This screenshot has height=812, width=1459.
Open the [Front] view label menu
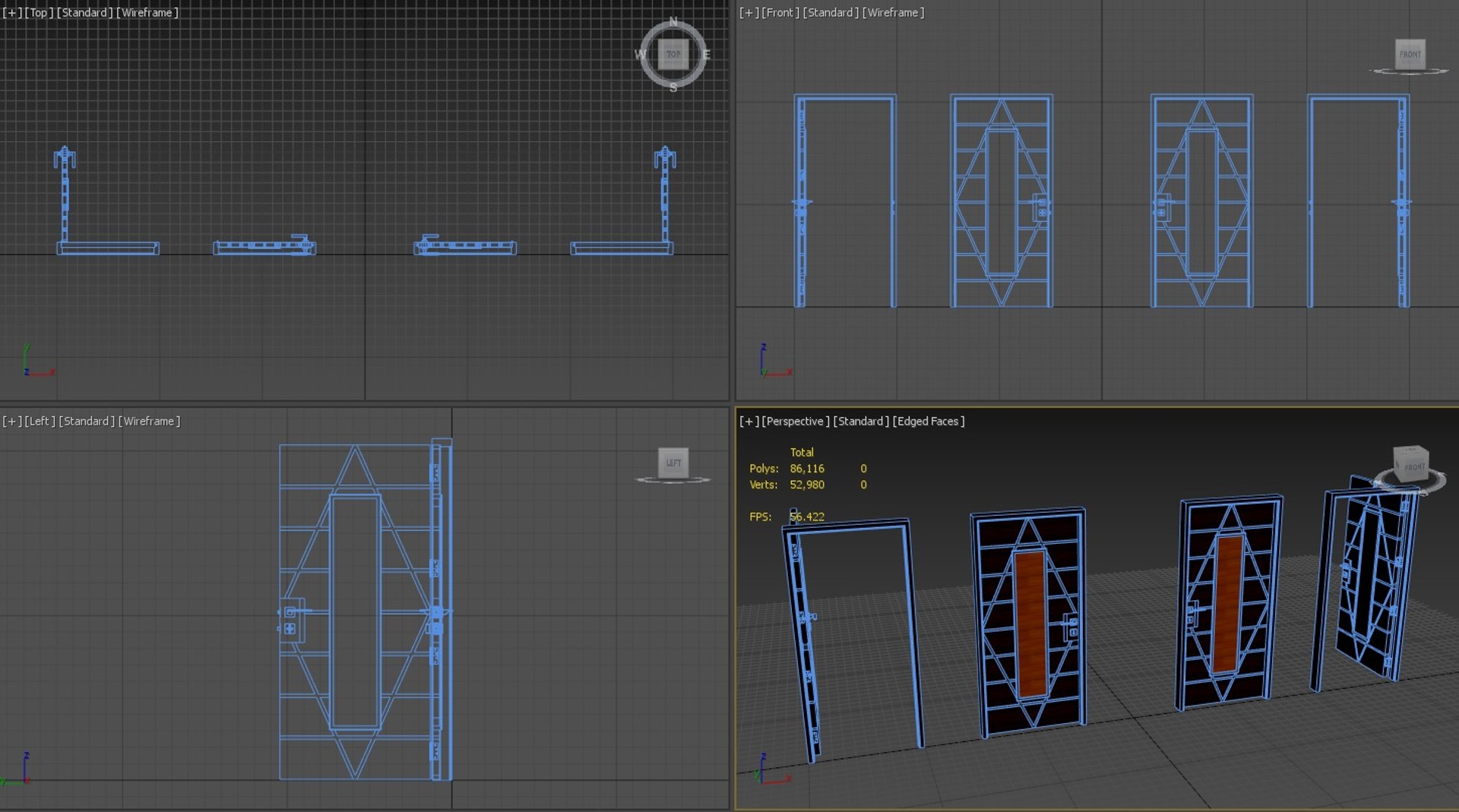[780, 13]
